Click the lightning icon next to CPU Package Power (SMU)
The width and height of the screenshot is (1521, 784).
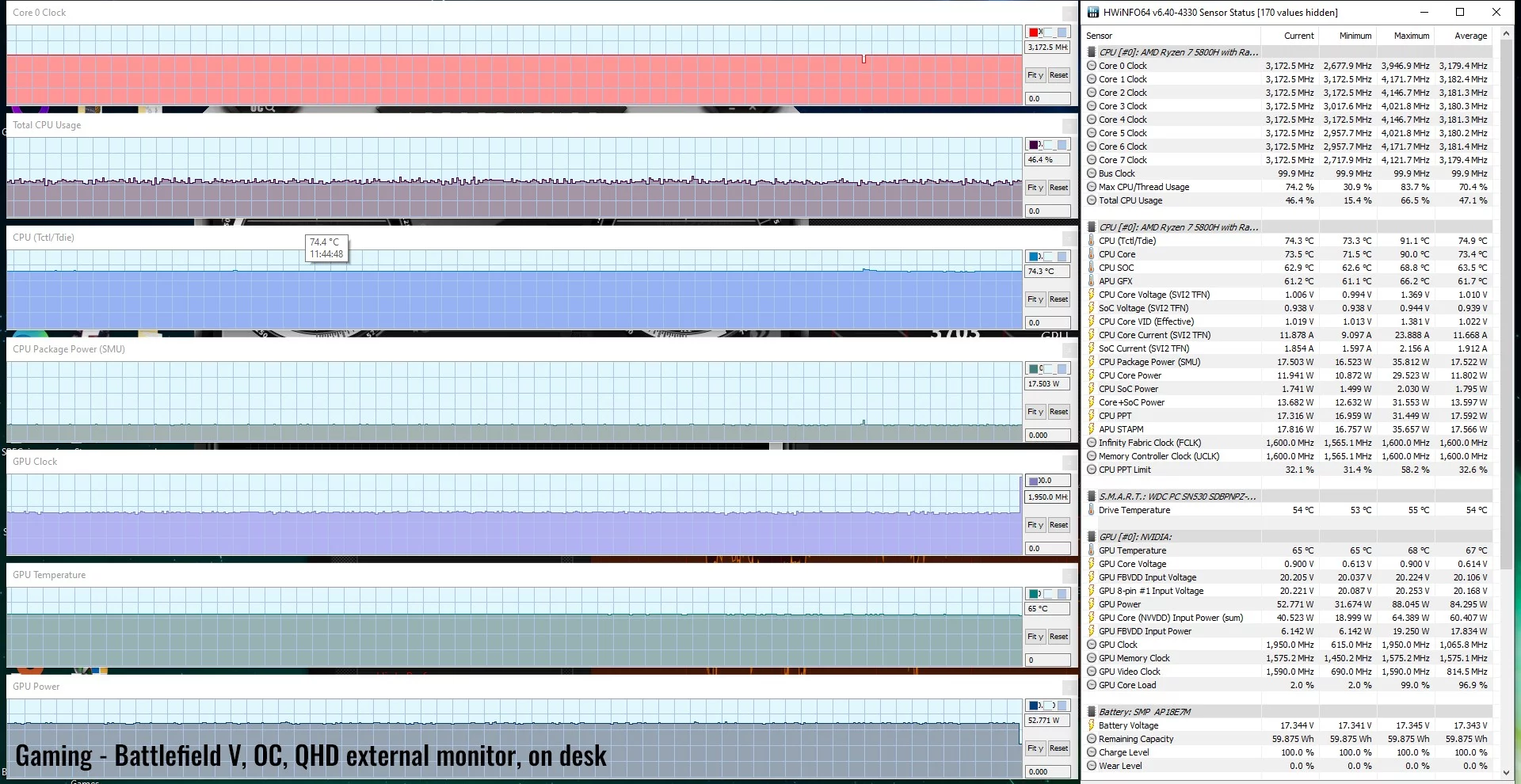coord(1092,362)
